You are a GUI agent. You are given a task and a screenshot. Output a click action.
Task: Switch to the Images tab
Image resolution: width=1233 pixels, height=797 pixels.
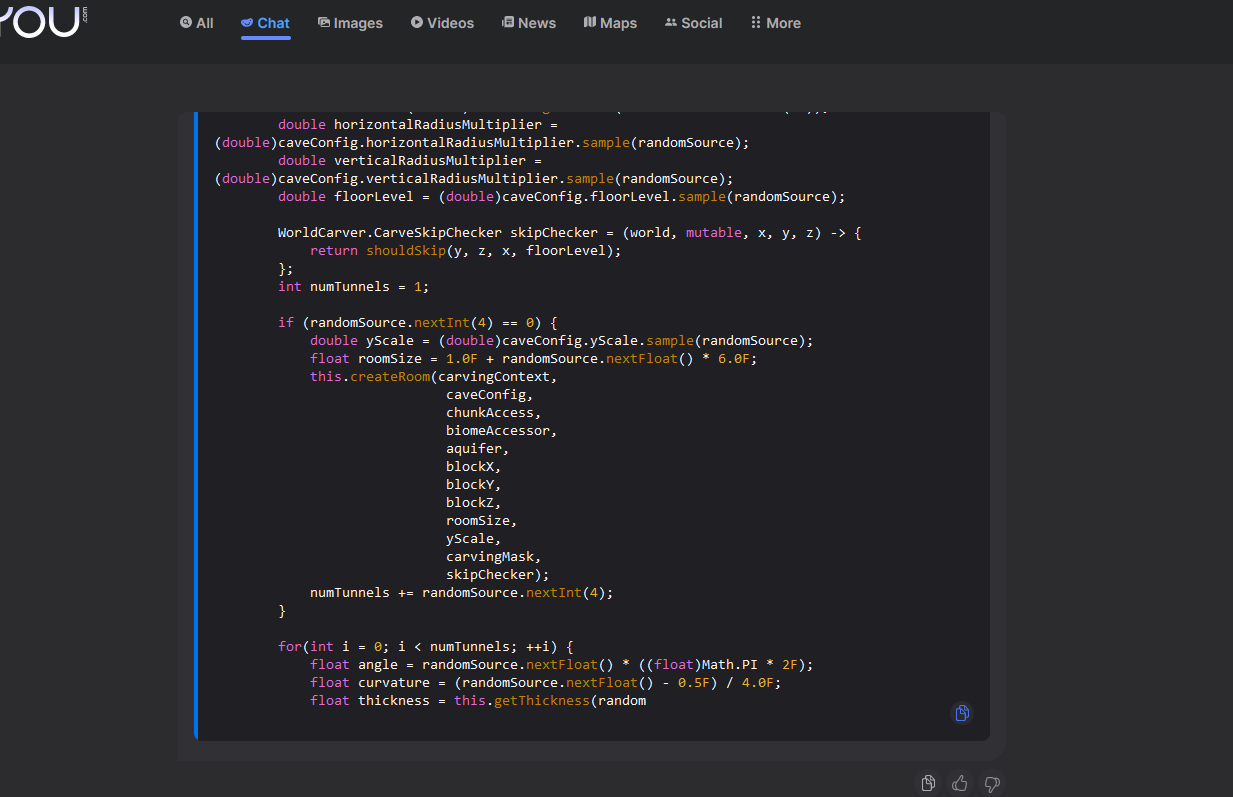pos(350,23)
